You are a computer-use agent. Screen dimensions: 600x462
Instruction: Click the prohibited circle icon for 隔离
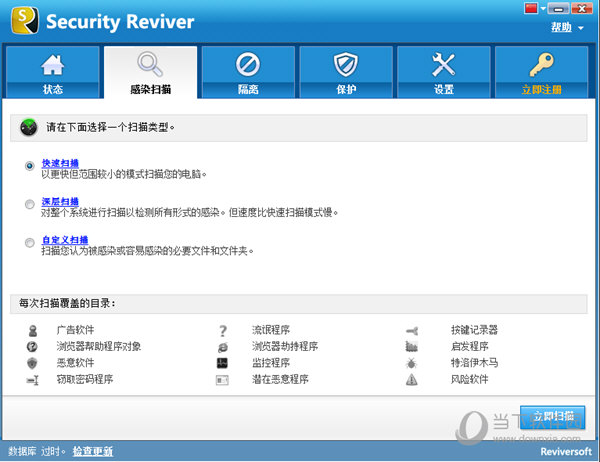pos(248,64)
